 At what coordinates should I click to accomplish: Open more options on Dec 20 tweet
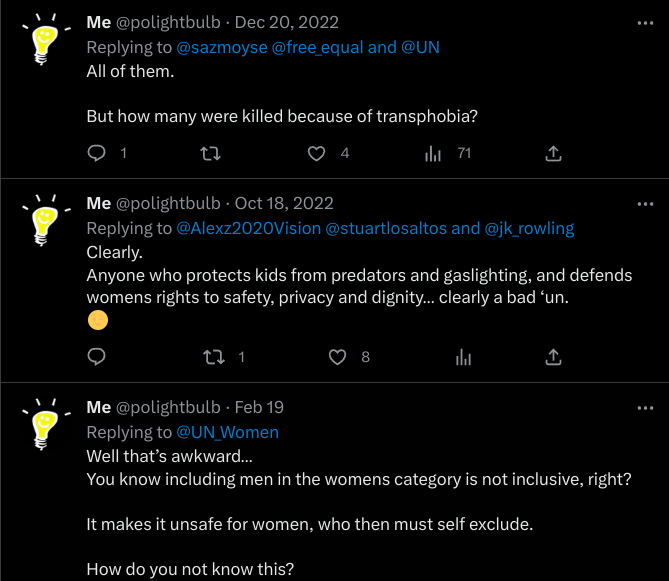[644, 22]
